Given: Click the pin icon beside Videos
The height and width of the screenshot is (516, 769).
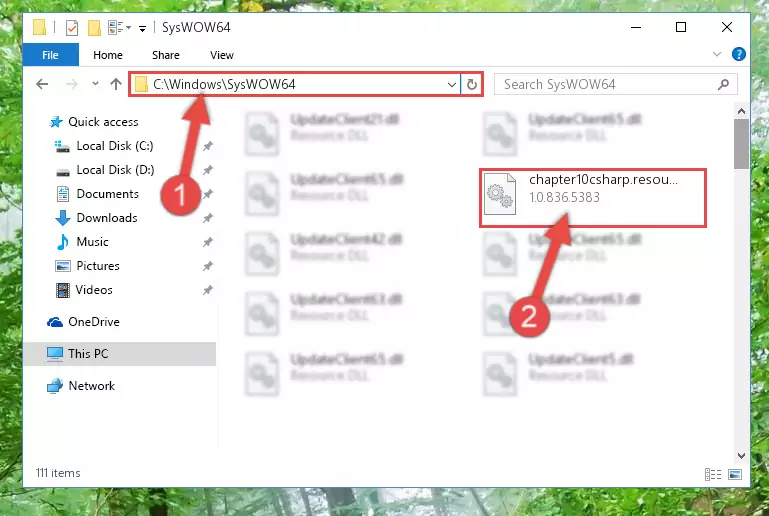Looking at the screenshot, I should click(208, 290).
